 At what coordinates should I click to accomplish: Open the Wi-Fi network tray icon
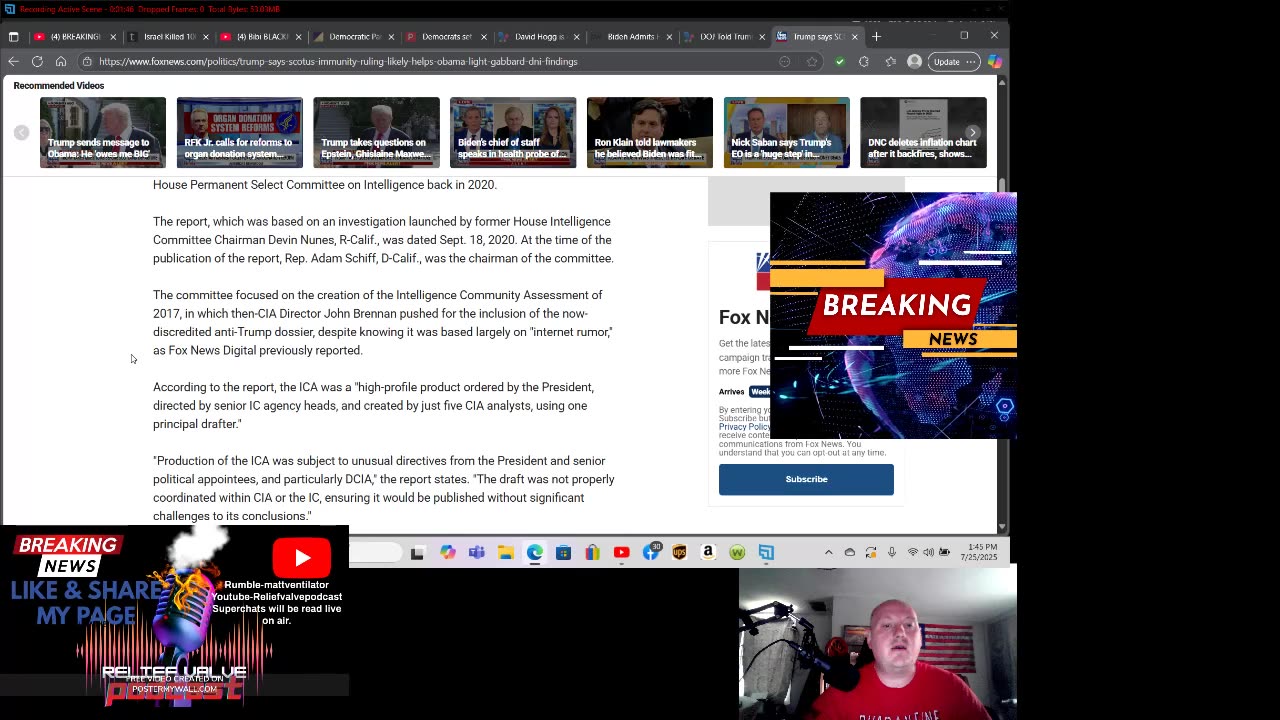(x=912, y=552)
